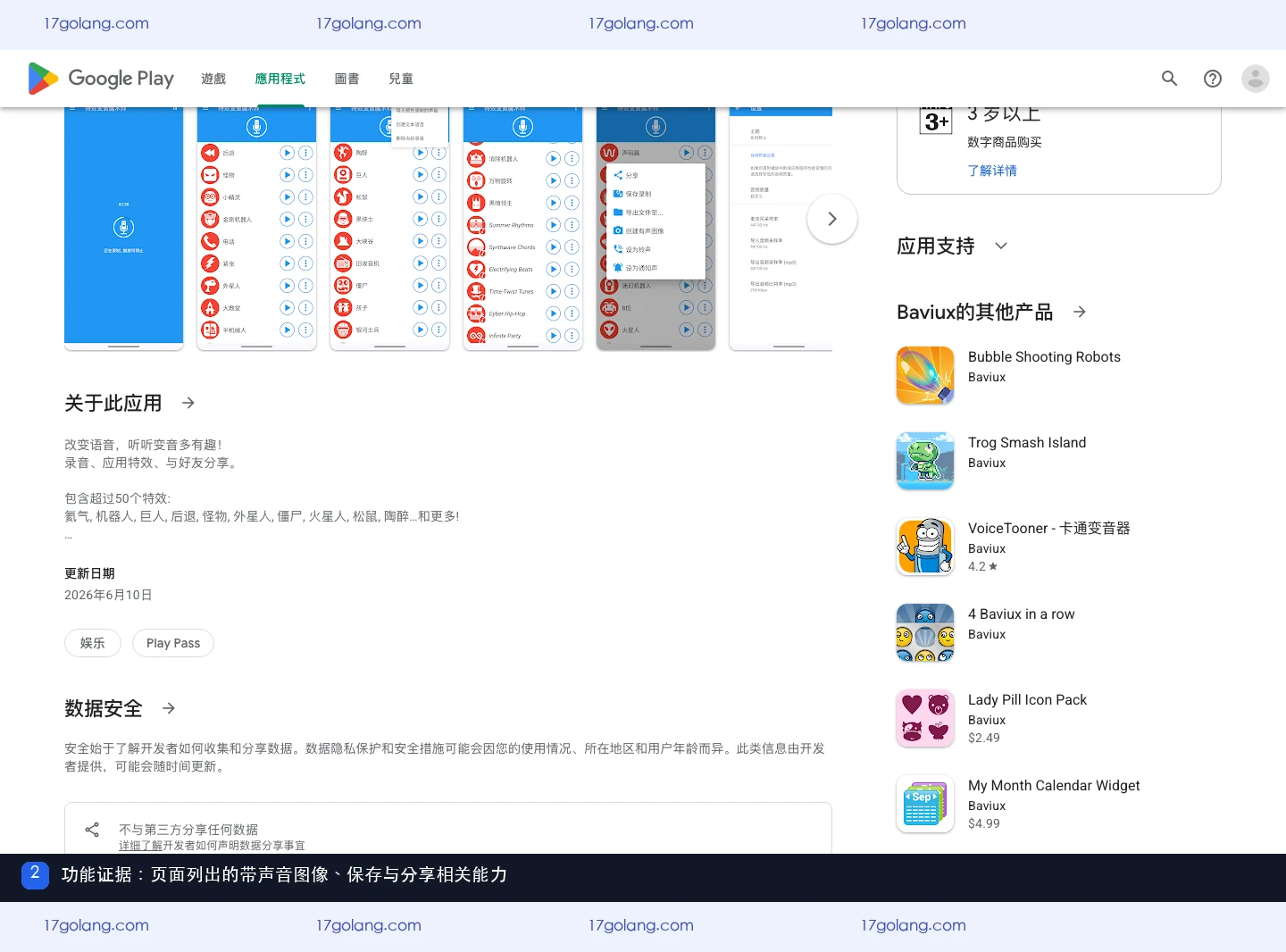Viewport: 1286px width, 952px height.
Task: Select the 應用程式 tab
Action: pos(280,79)
